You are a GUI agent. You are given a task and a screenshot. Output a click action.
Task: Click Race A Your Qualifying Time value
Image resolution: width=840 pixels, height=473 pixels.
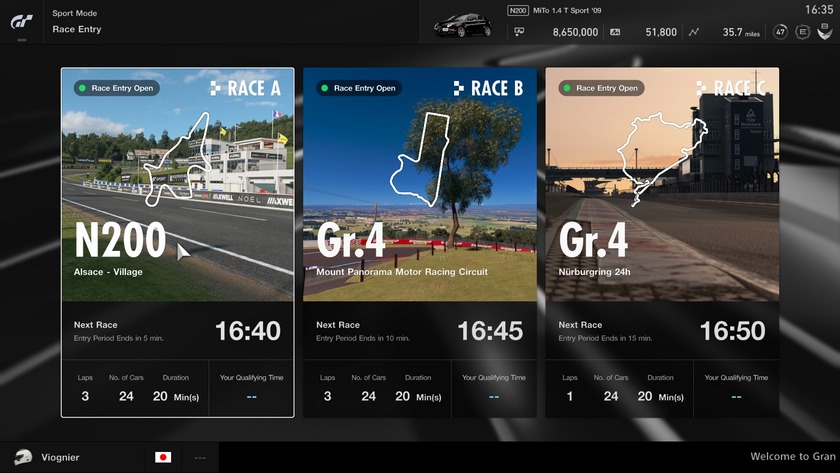251,397
